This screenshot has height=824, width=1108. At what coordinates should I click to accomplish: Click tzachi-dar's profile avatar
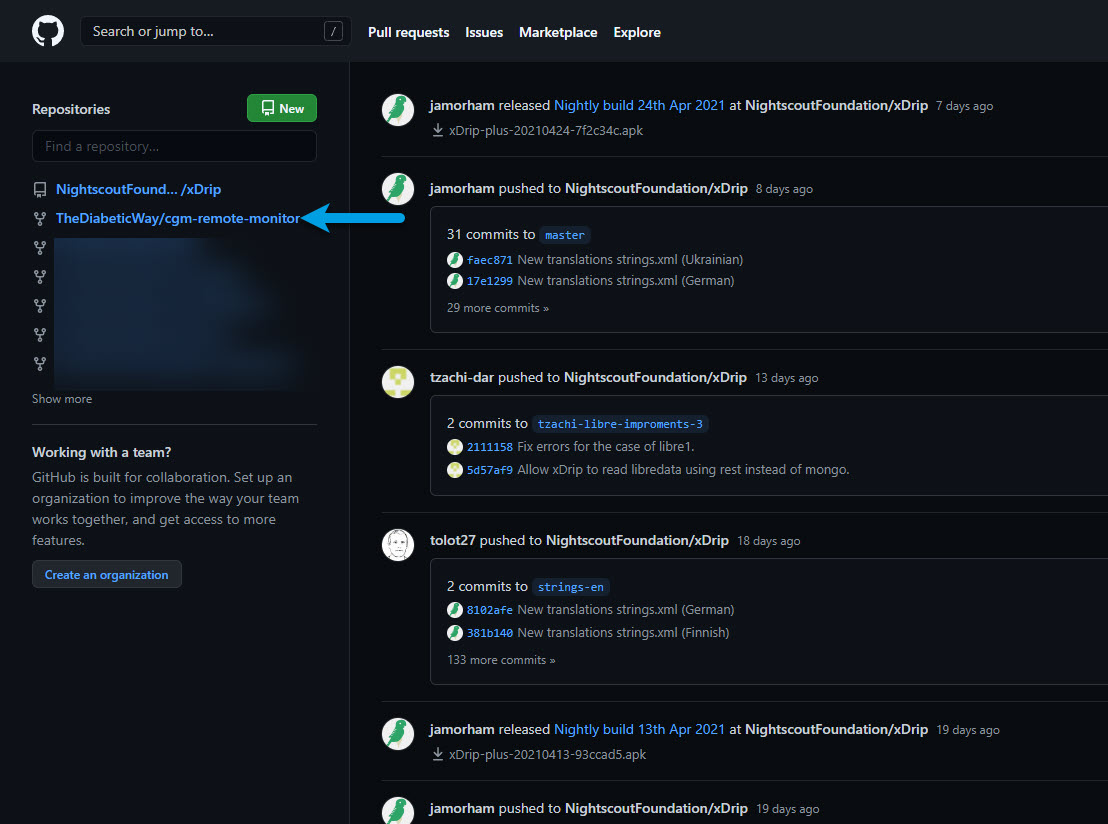click(398, 382)
